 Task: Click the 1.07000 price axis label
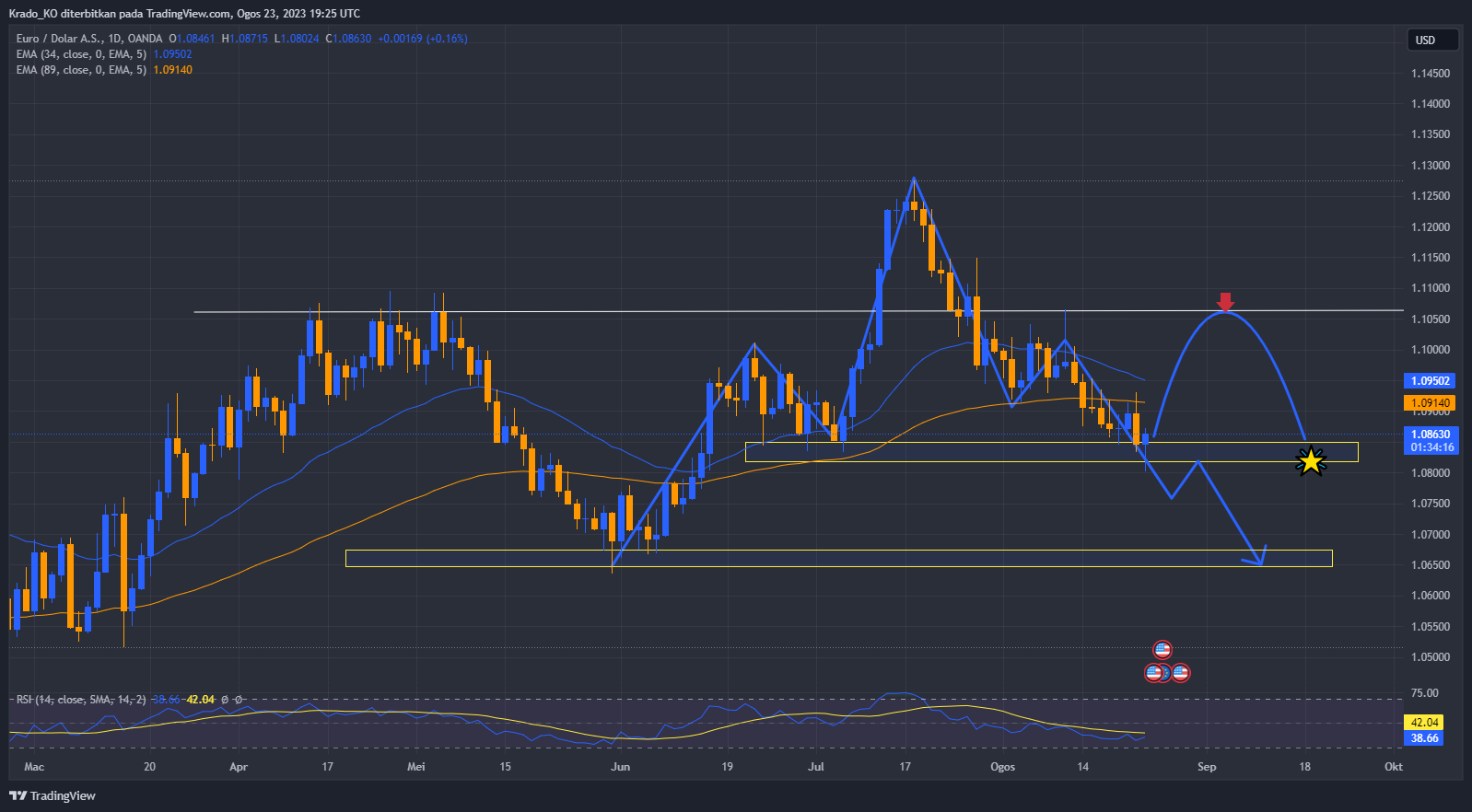1431,535
